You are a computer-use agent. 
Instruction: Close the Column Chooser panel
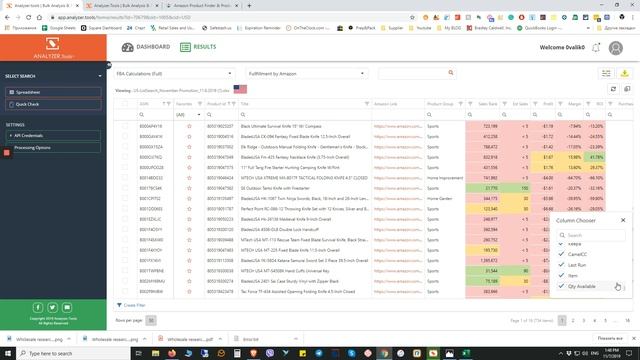pyautogui.click(x=623, y=220)
